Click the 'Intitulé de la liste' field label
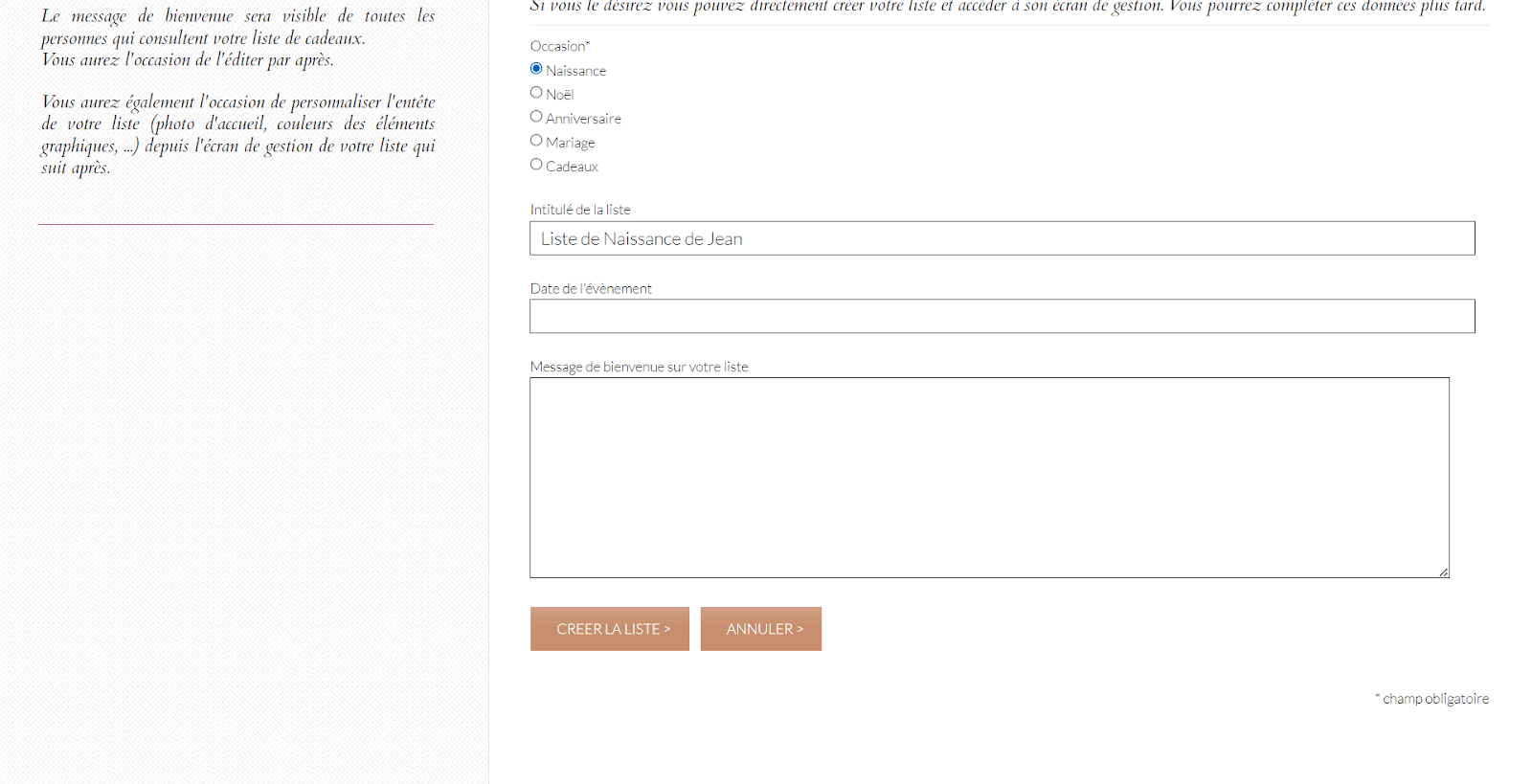 tap(580, 210)
